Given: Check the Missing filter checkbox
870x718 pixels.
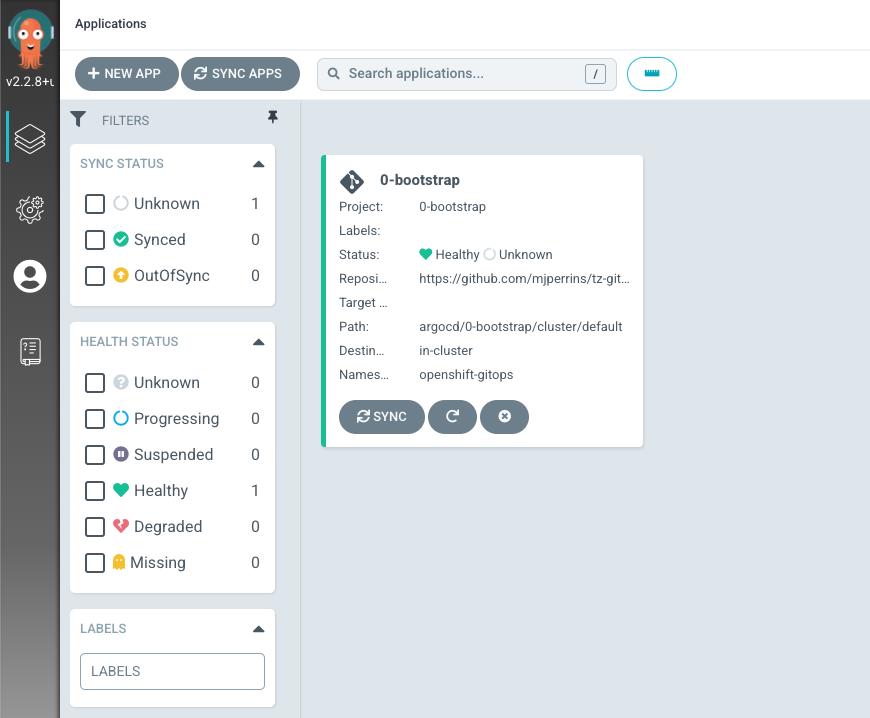Looking at the screenshot, I should tap(95, 563).
